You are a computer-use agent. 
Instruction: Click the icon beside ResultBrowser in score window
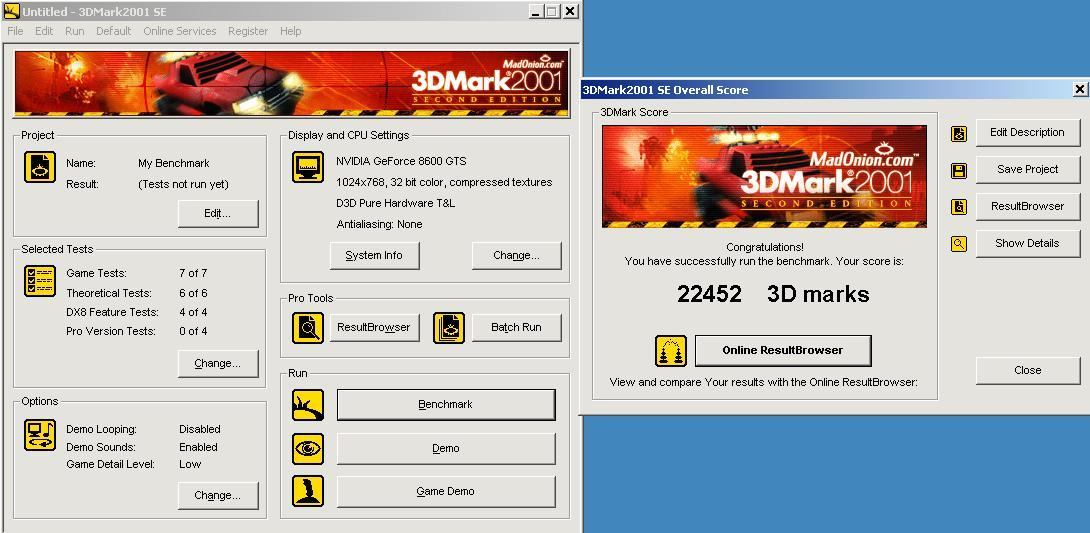point(959,207)
